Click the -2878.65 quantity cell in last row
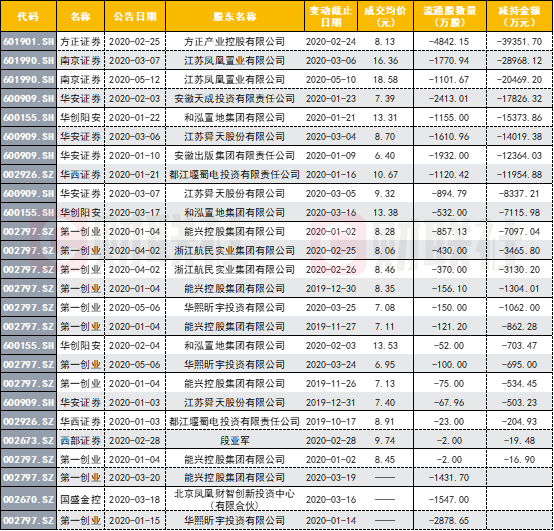This screenshot has height=531, width=554. 450,520
